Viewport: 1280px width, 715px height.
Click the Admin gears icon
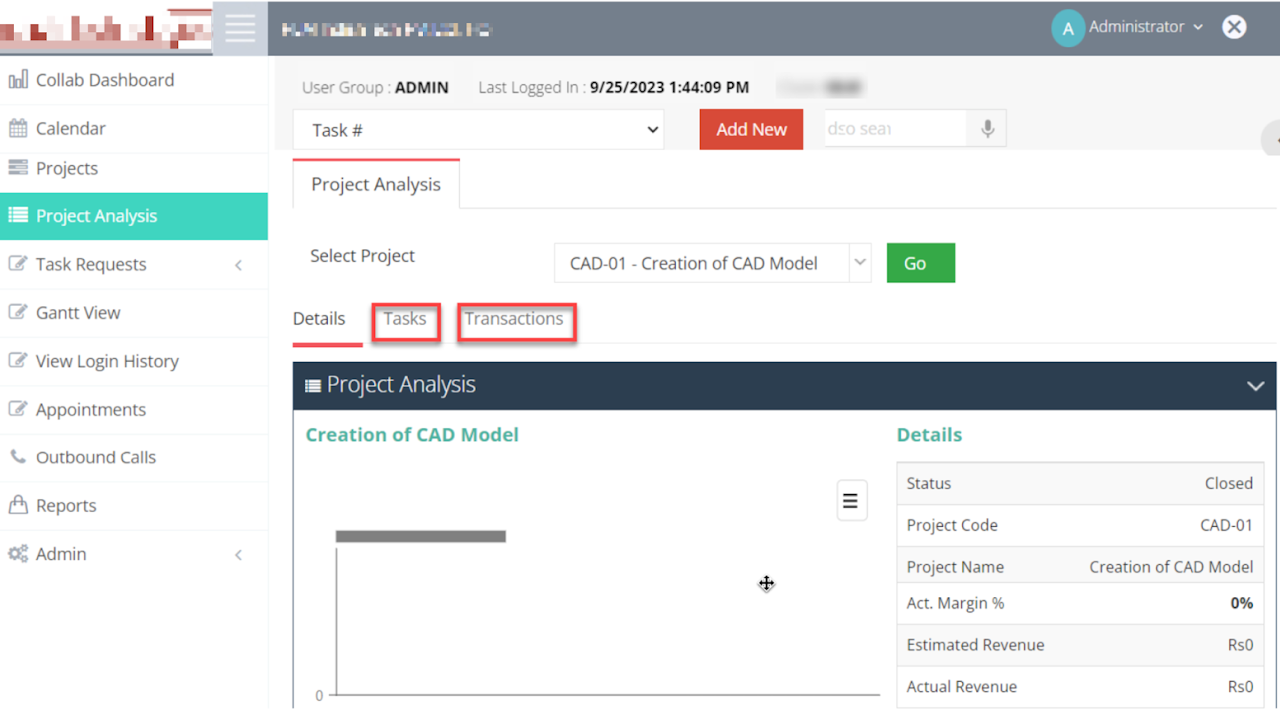tap(18, 554)
